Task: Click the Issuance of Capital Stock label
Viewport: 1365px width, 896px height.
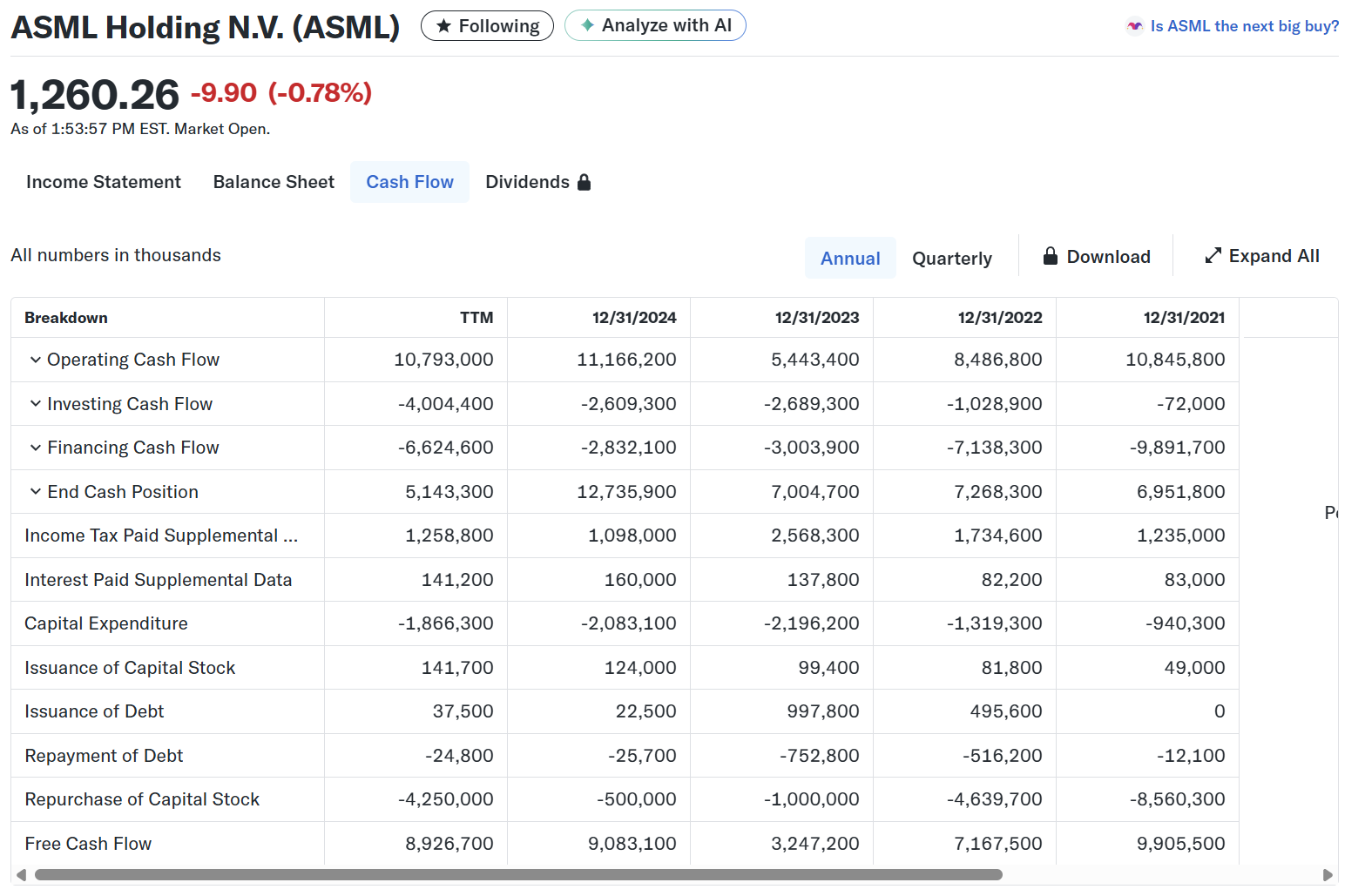Action: click(x=130, y=668)
